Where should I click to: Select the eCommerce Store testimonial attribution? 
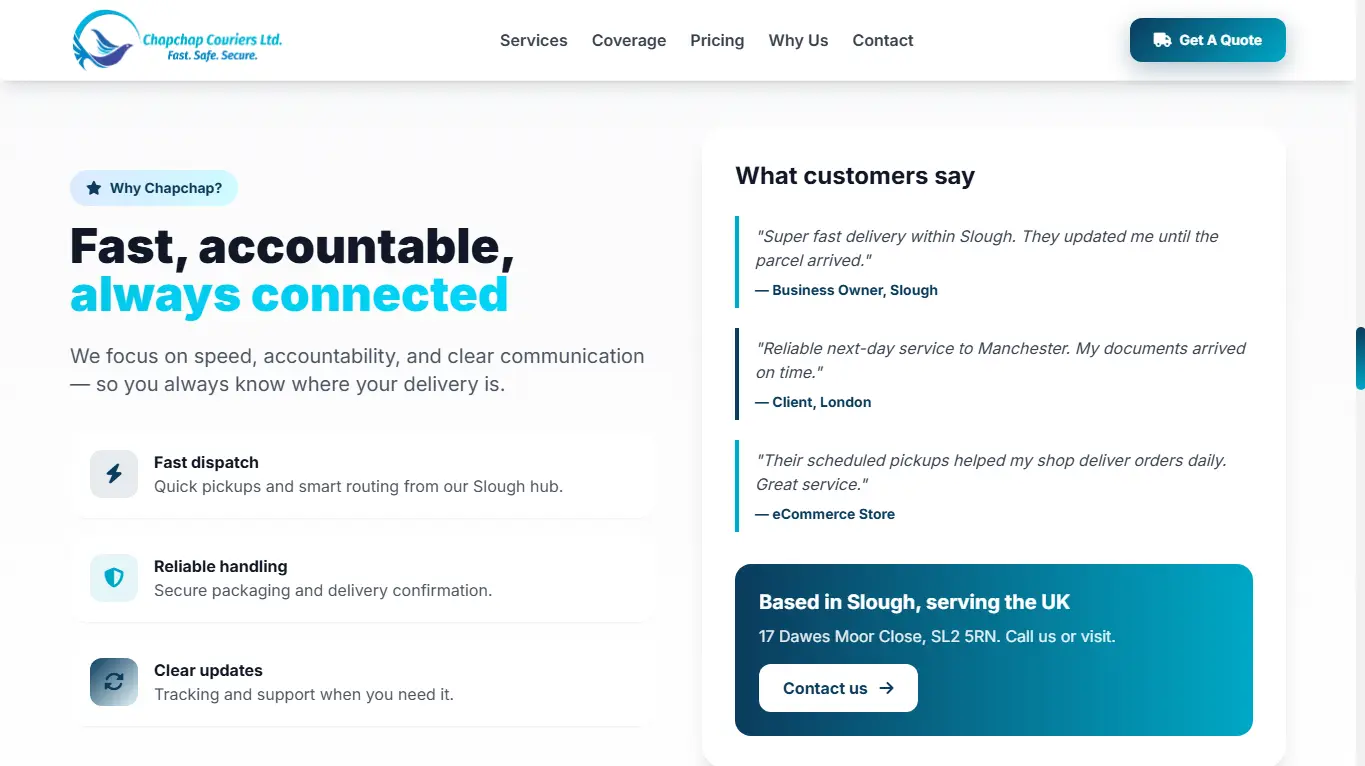click(825, 513)
